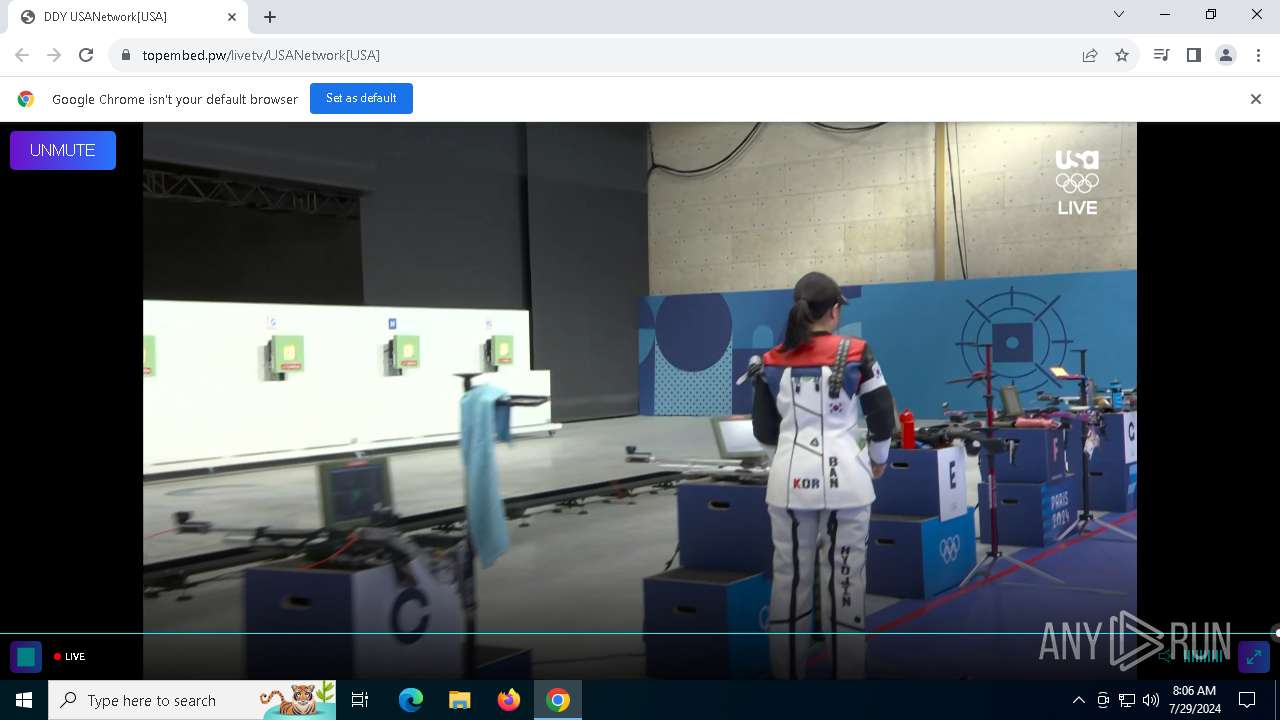
Task: Launch Microsoft Edge from taskbar
Action: point(411,700)
